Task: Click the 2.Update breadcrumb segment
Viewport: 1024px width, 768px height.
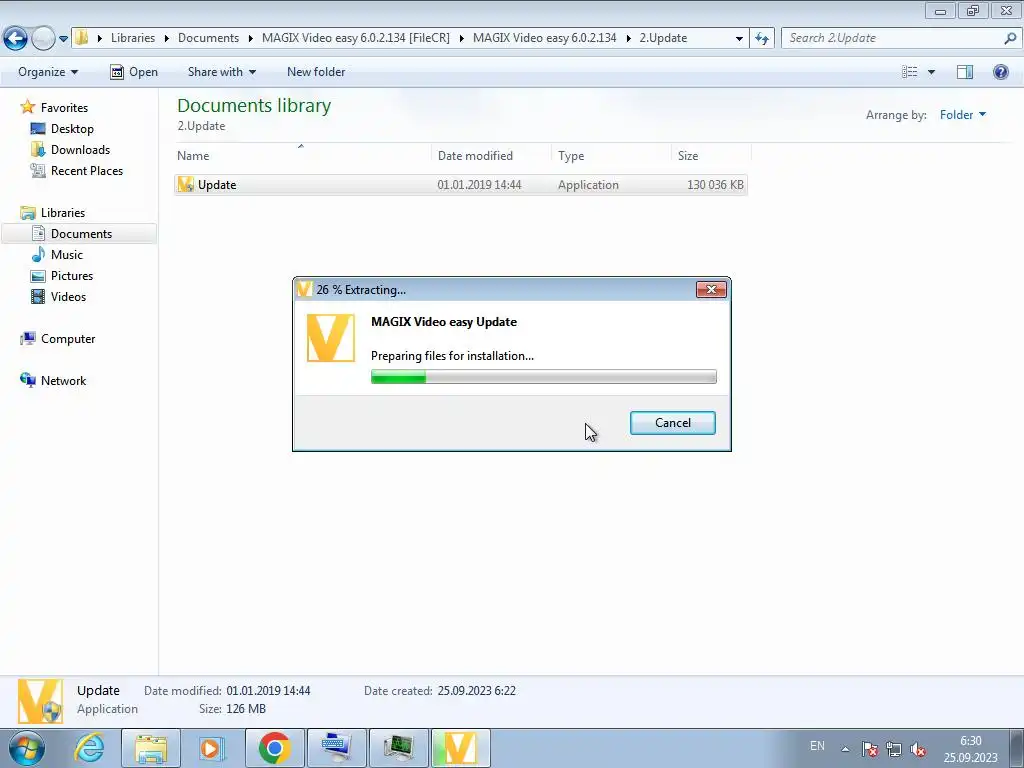Action: click(663, 38)
